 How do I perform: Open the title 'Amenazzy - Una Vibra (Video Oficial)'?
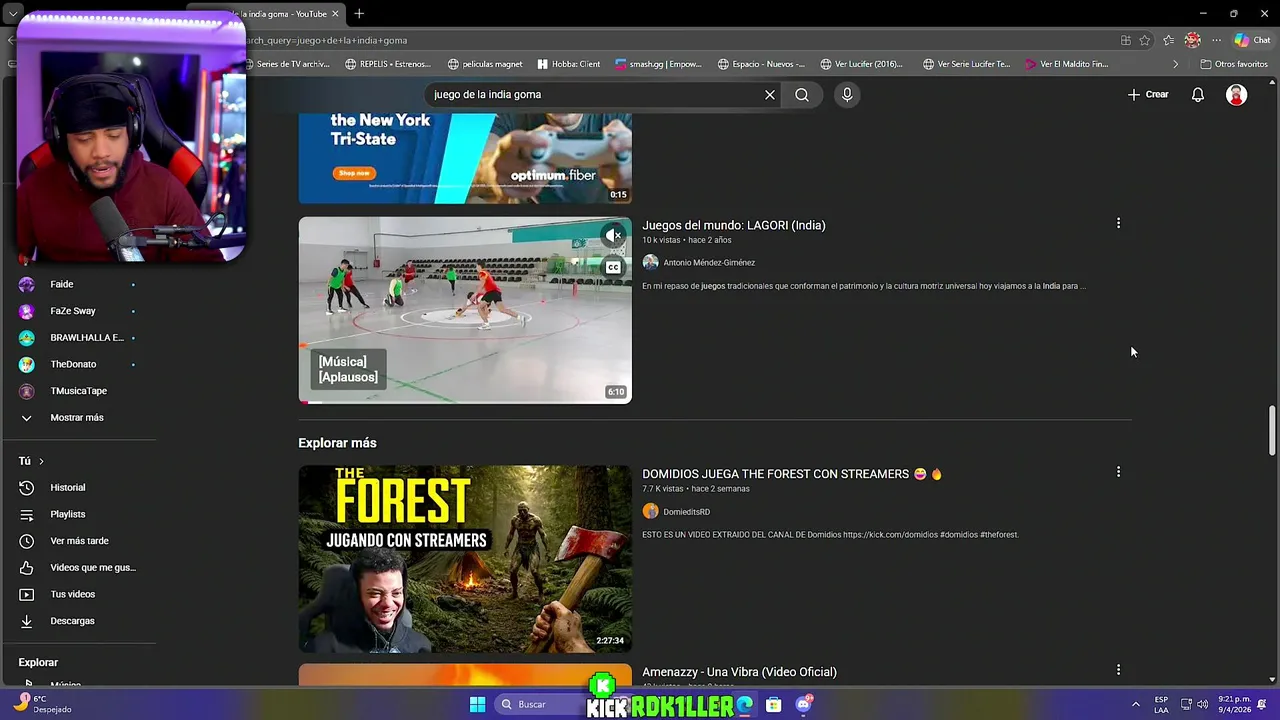coord(739,672)
